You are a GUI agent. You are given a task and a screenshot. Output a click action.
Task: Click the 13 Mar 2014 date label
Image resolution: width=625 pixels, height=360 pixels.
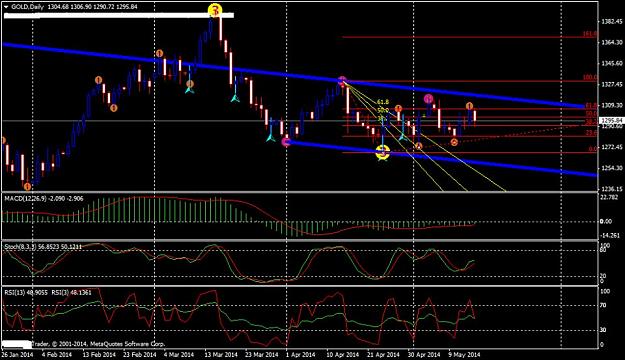click(221, 354)
